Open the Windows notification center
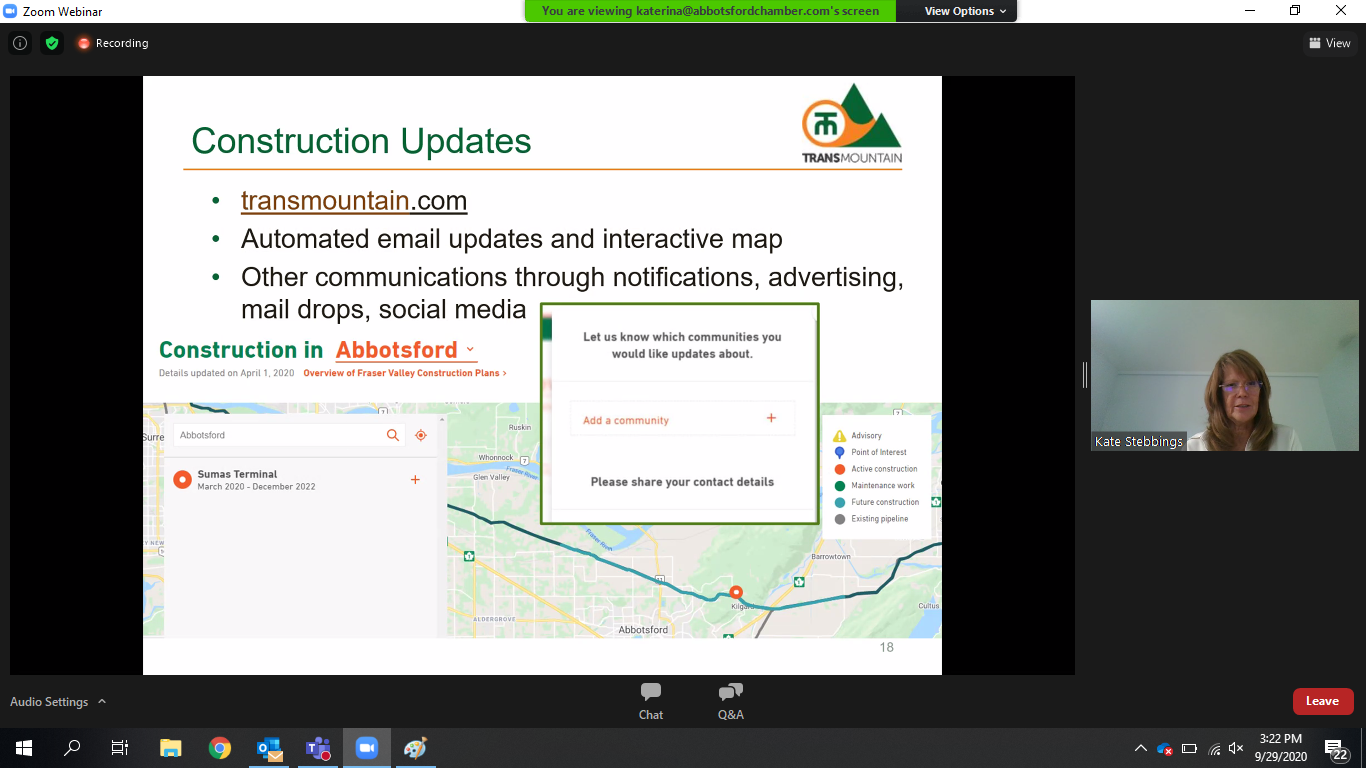 tap(1335, 748)
